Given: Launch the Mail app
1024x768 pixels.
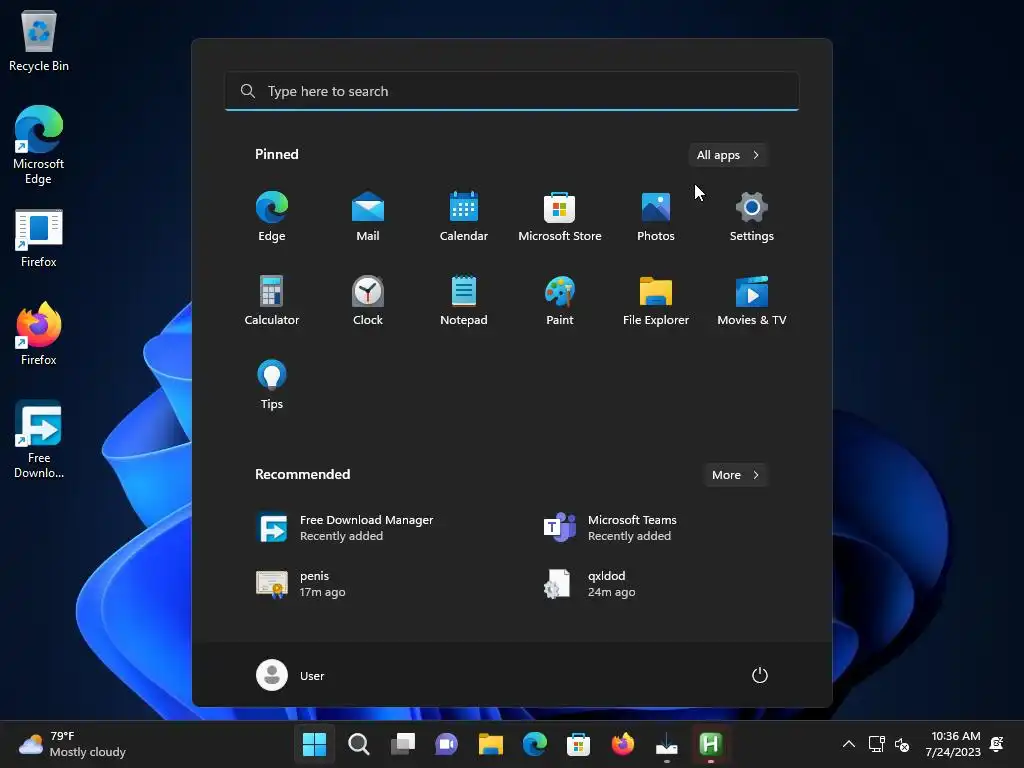Looking at the screenshot, I should [x=368, y=216].
